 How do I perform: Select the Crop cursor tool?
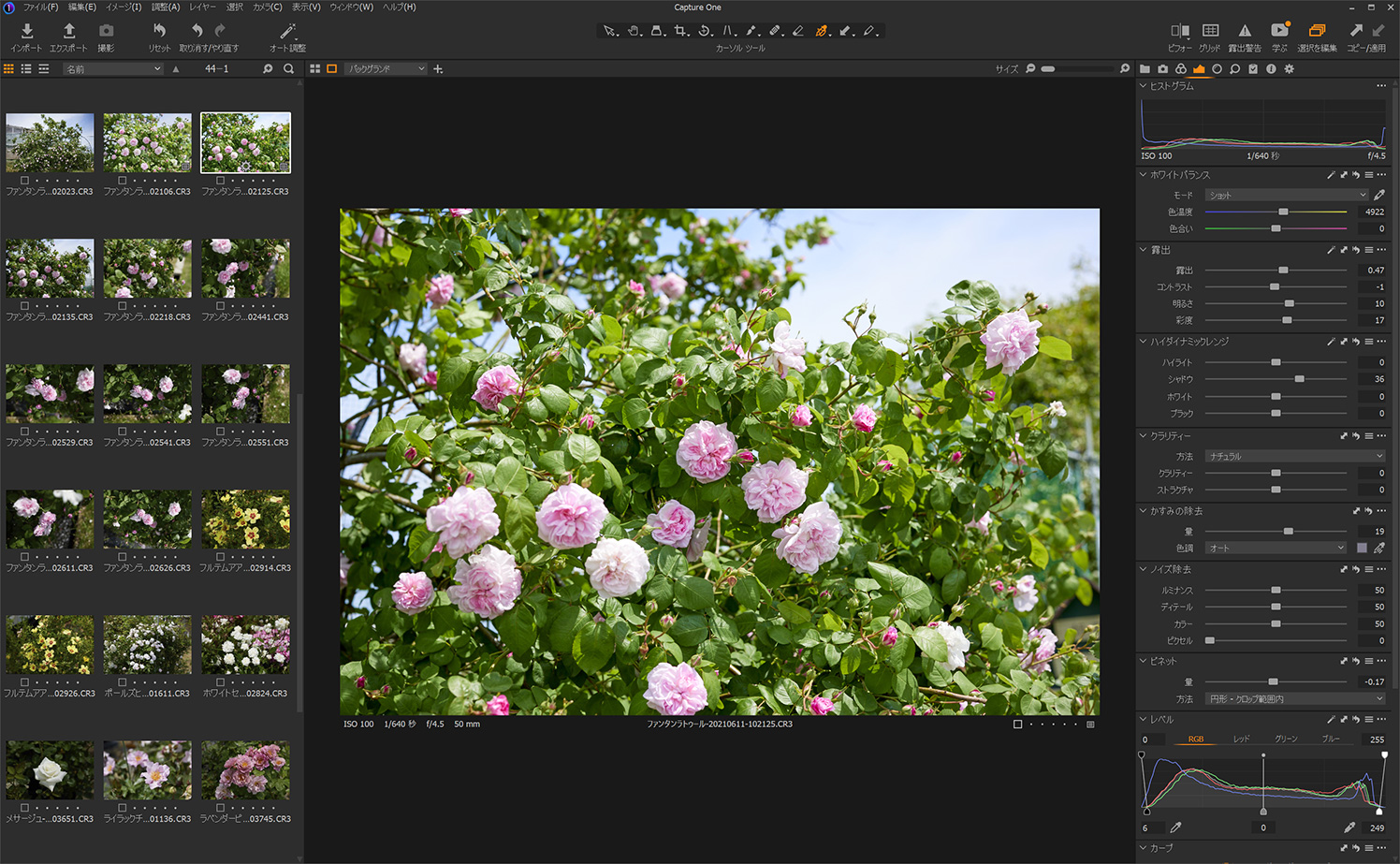tap(680, 31)
